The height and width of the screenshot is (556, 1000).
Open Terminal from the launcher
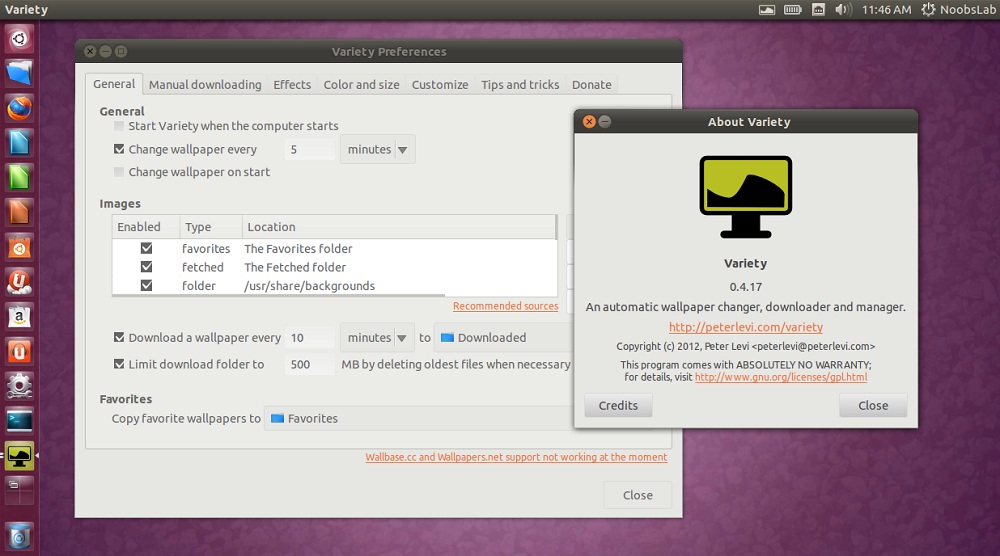(19, 420)
